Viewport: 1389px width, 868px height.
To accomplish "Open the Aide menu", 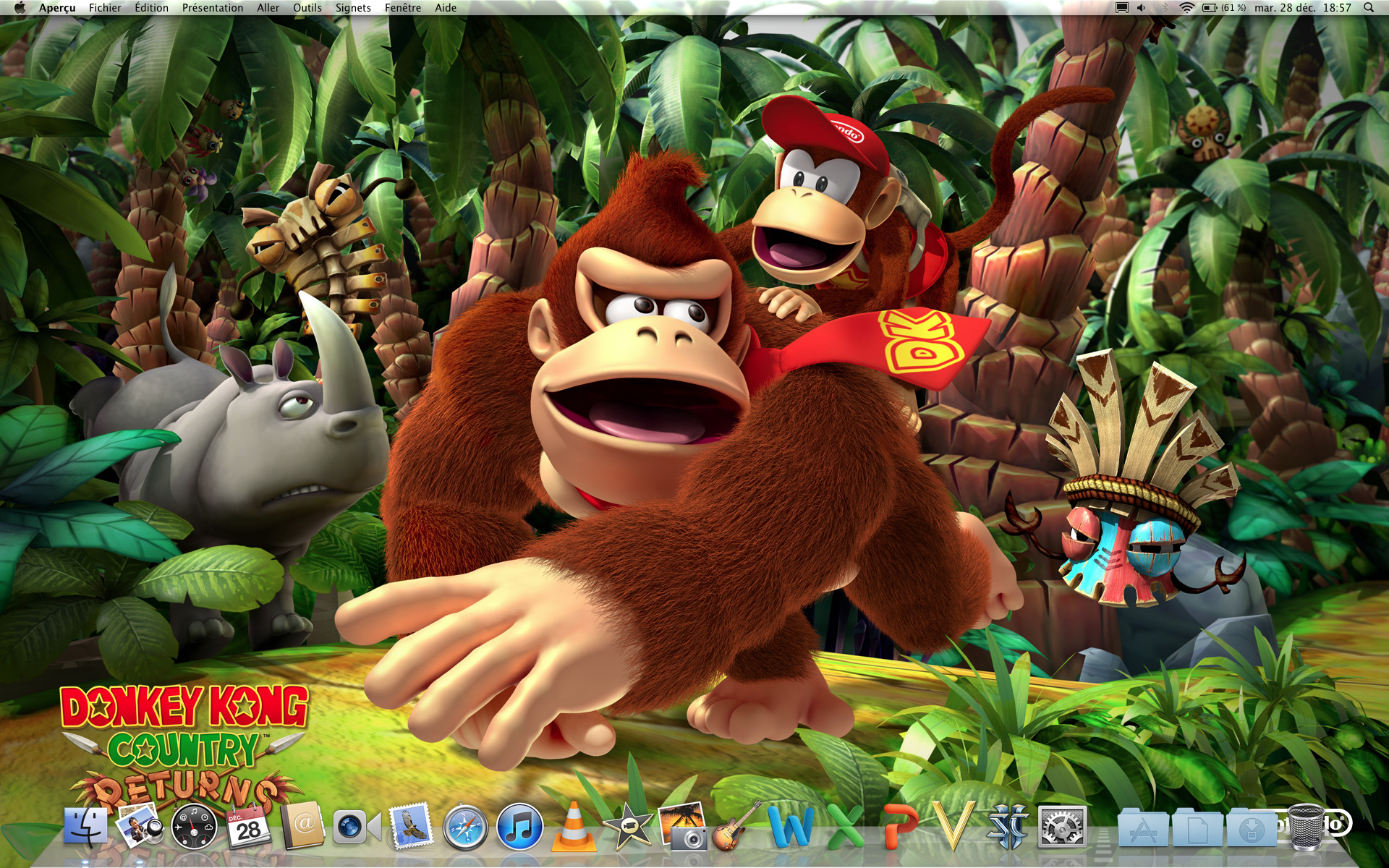I will point(446,8).
